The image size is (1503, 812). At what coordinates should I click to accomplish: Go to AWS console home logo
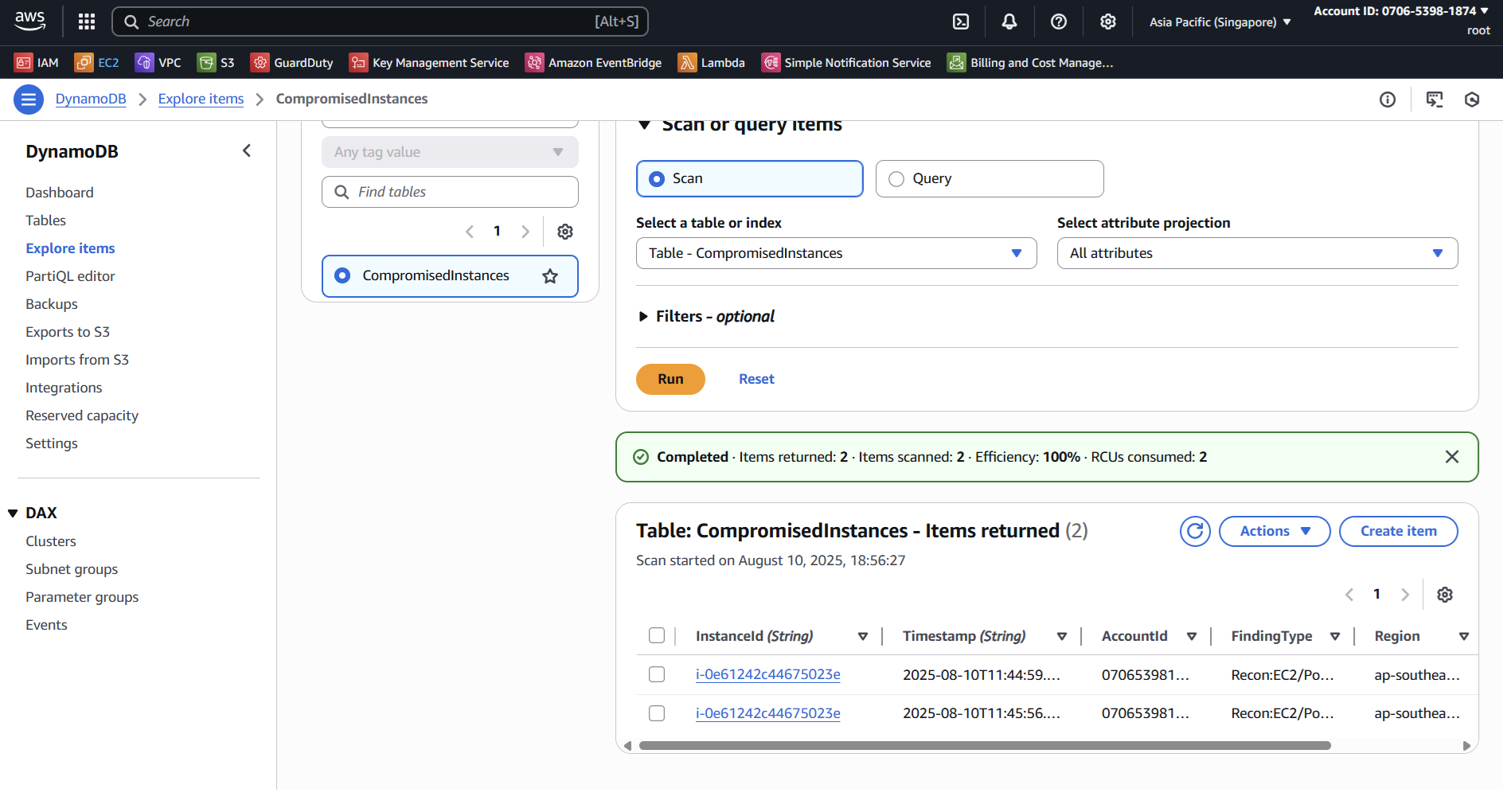point(30,21)
